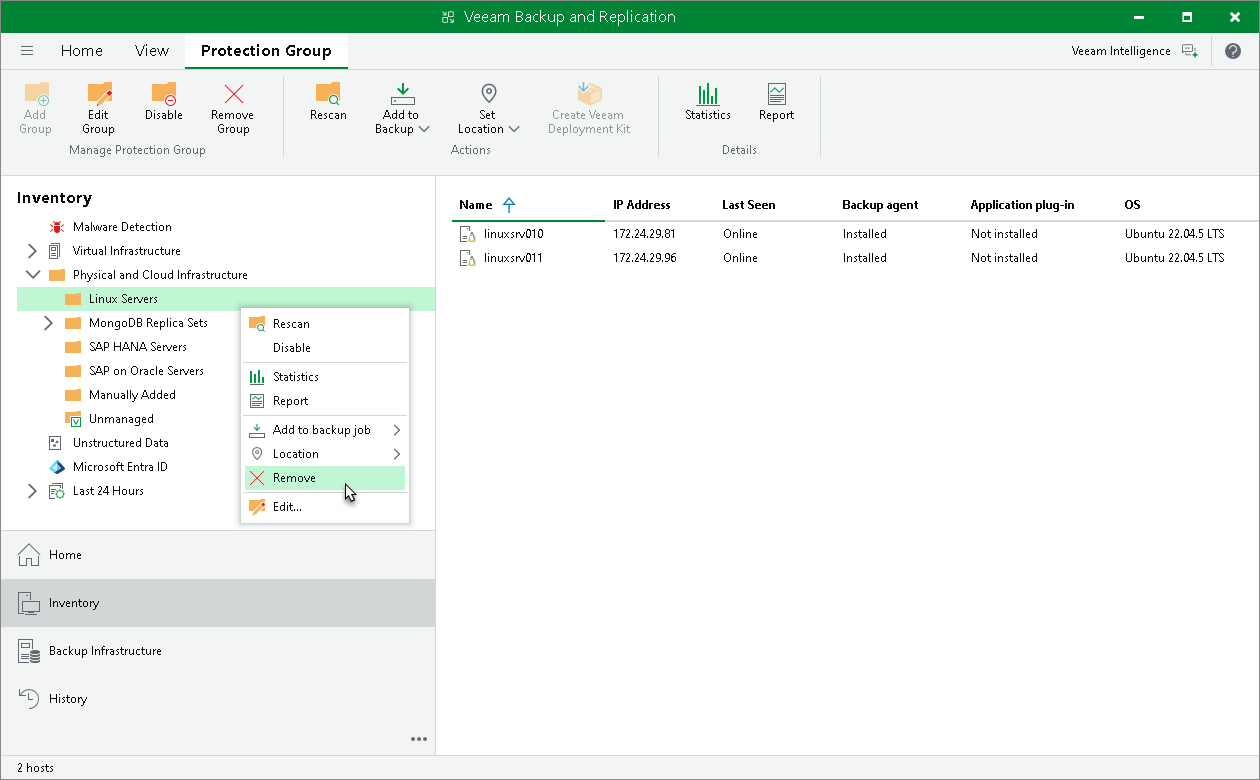The height and width of the screenshot is (780, 1260).
Task: Switch to the Home ribbon tab
Action: 82,50
